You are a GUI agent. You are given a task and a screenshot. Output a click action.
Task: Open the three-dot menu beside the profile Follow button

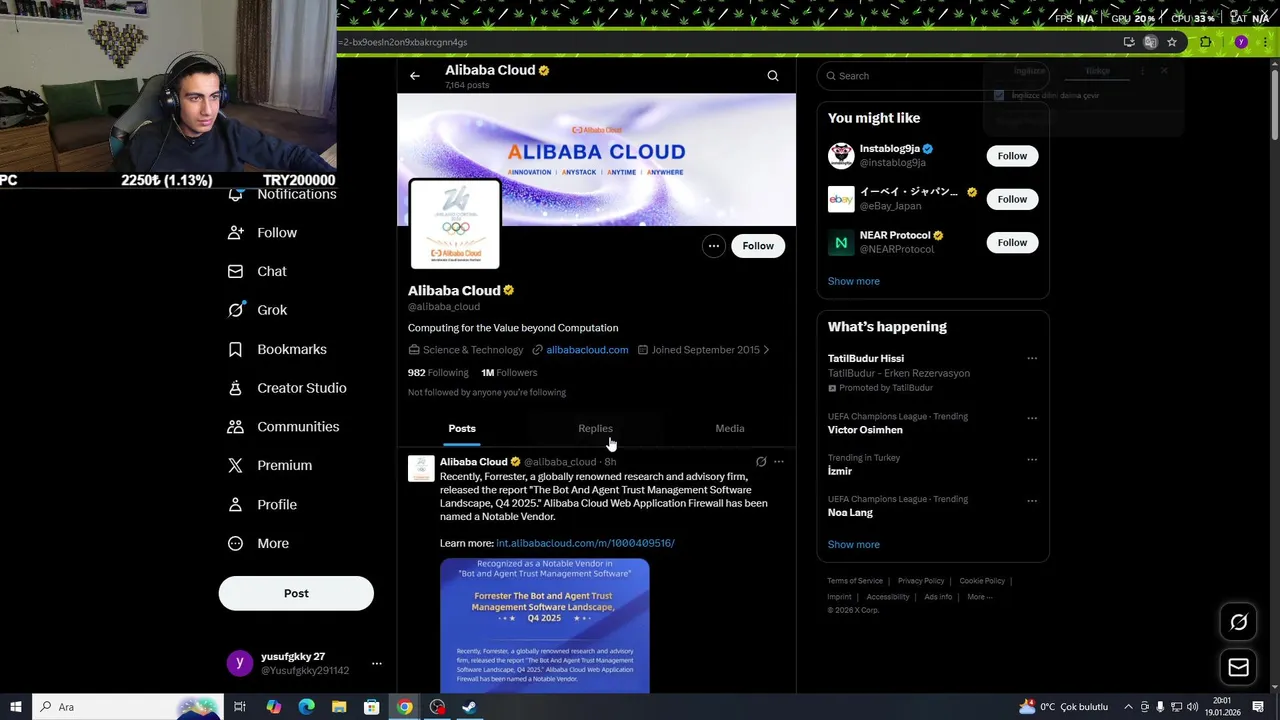point(713,246)
